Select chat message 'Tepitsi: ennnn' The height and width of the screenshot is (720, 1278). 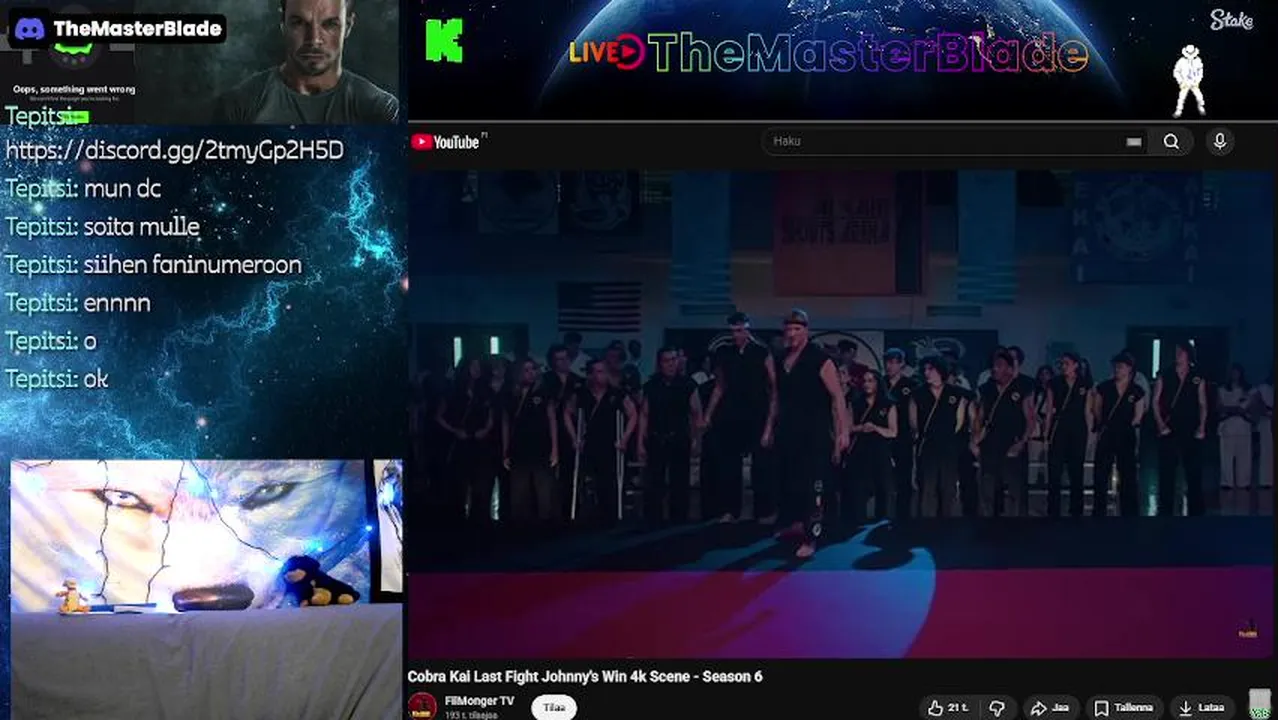(78, 303)
